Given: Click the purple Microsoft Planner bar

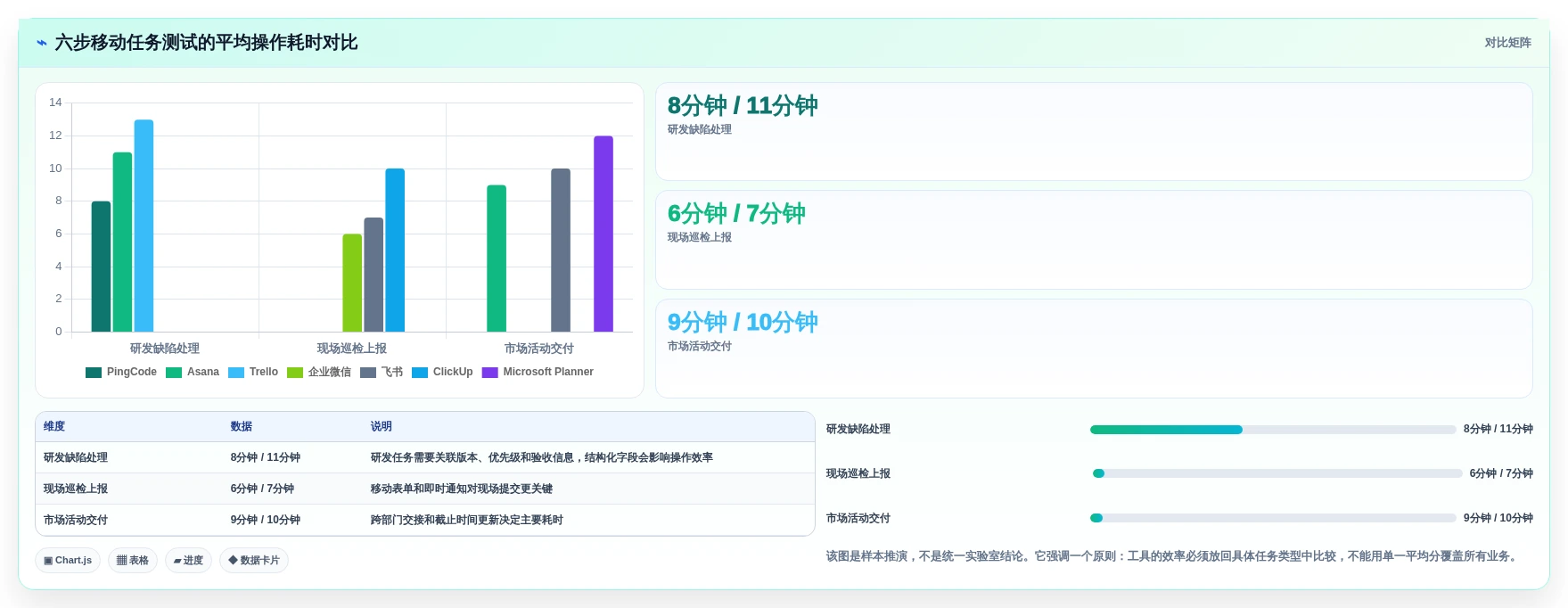Looking at the screenshot, I should (603, 234).
